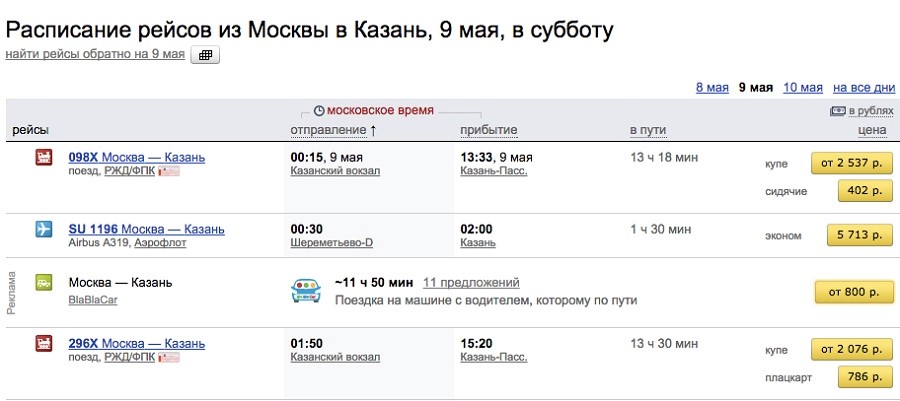Click the BlaBlaCar car icon

[43, 283]
